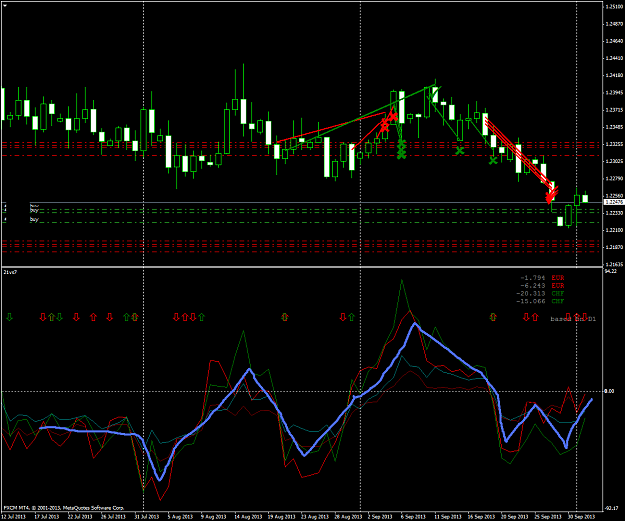
Task: Click the '-6.243 EUR' reading
Action: [x=542, y=286]
